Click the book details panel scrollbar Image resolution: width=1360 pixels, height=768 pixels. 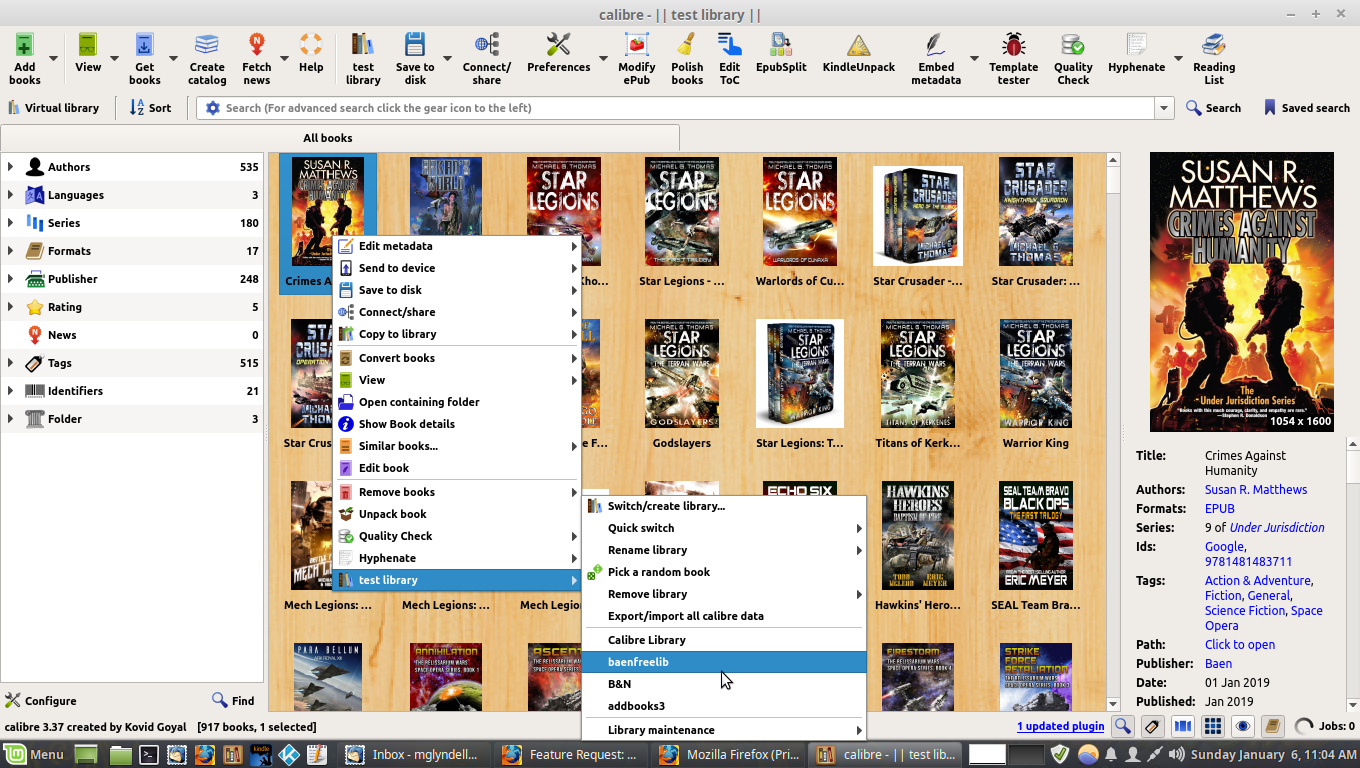tap(1353, 574)
